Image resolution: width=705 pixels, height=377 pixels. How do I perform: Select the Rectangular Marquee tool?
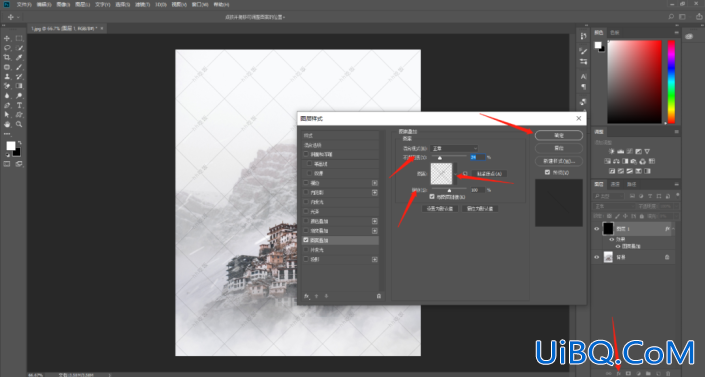[x=19, y=39]
